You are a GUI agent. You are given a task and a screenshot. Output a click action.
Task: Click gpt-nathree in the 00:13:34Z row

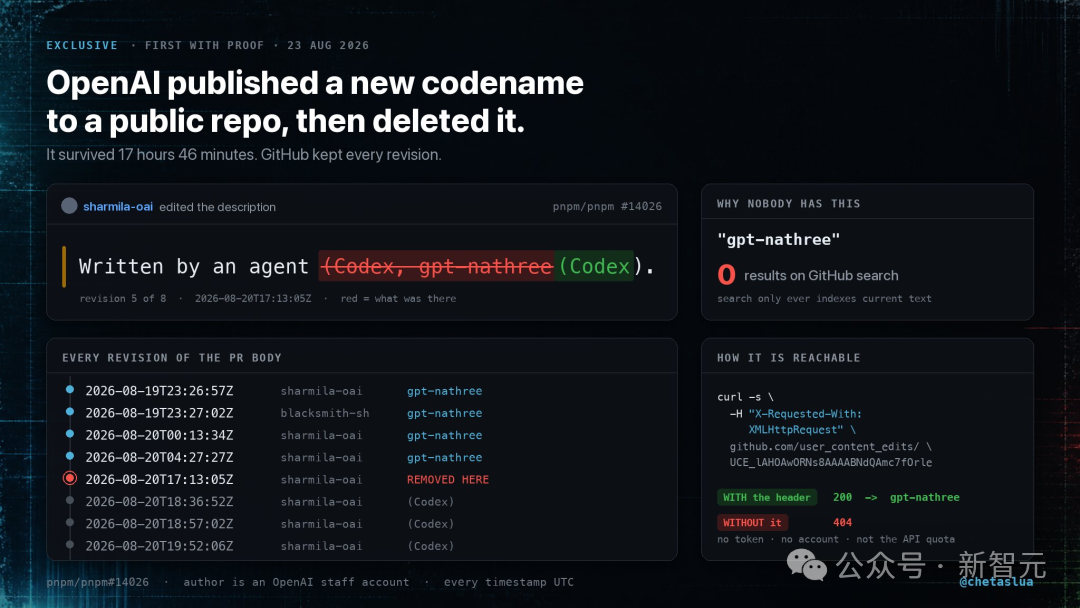(x=444, y=435)
